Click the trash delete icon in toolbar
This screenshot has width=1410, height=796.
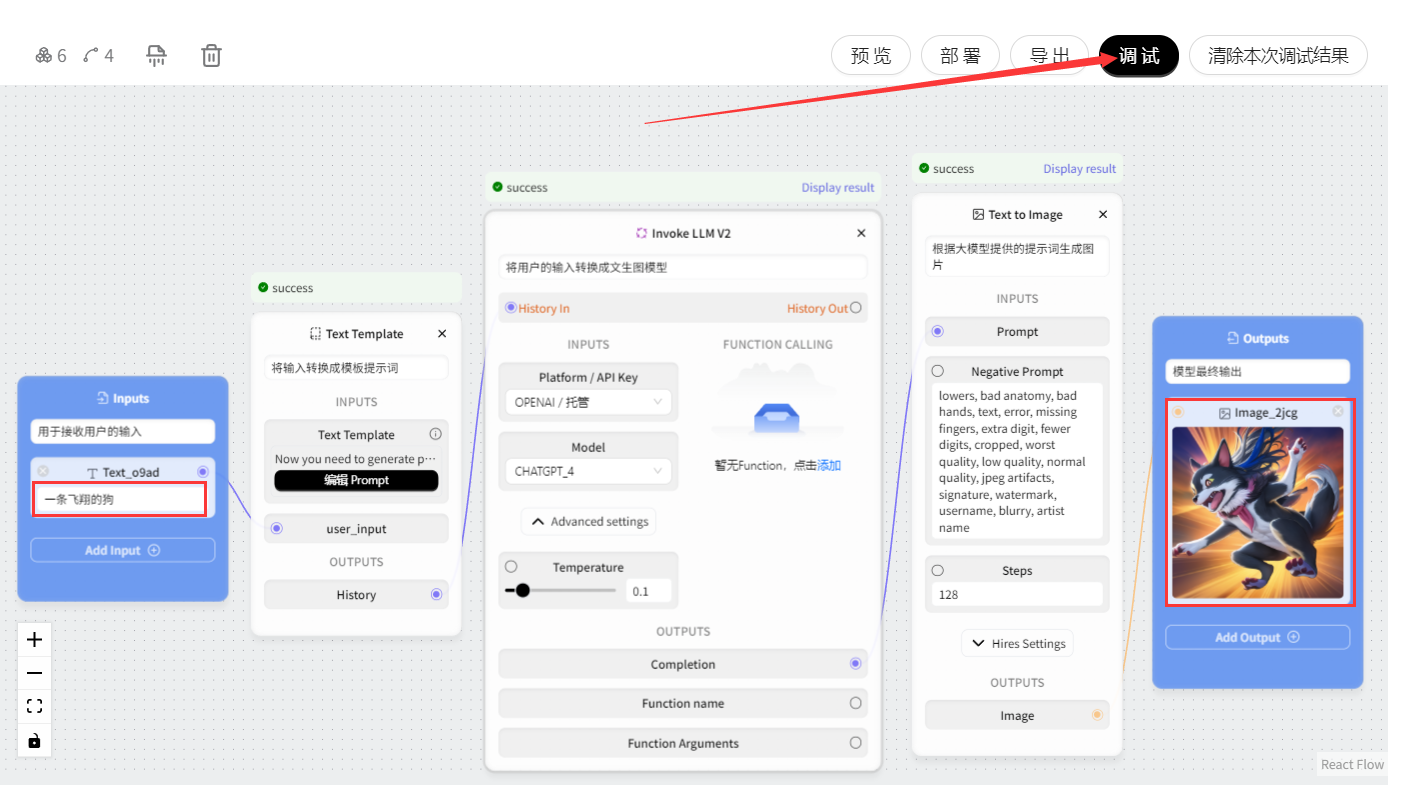coord(211,55)
